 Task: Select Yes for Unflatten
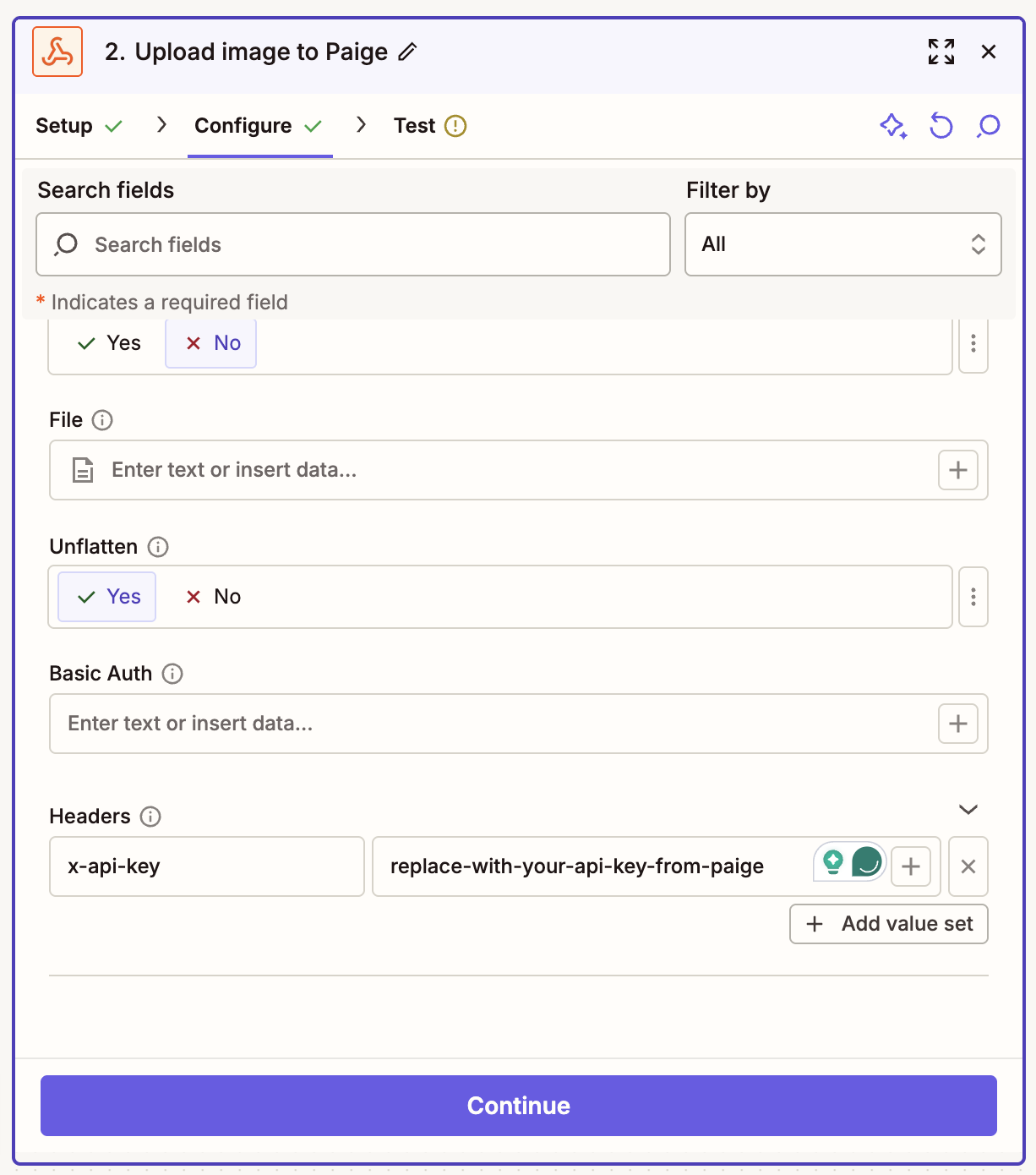point(107,597)
